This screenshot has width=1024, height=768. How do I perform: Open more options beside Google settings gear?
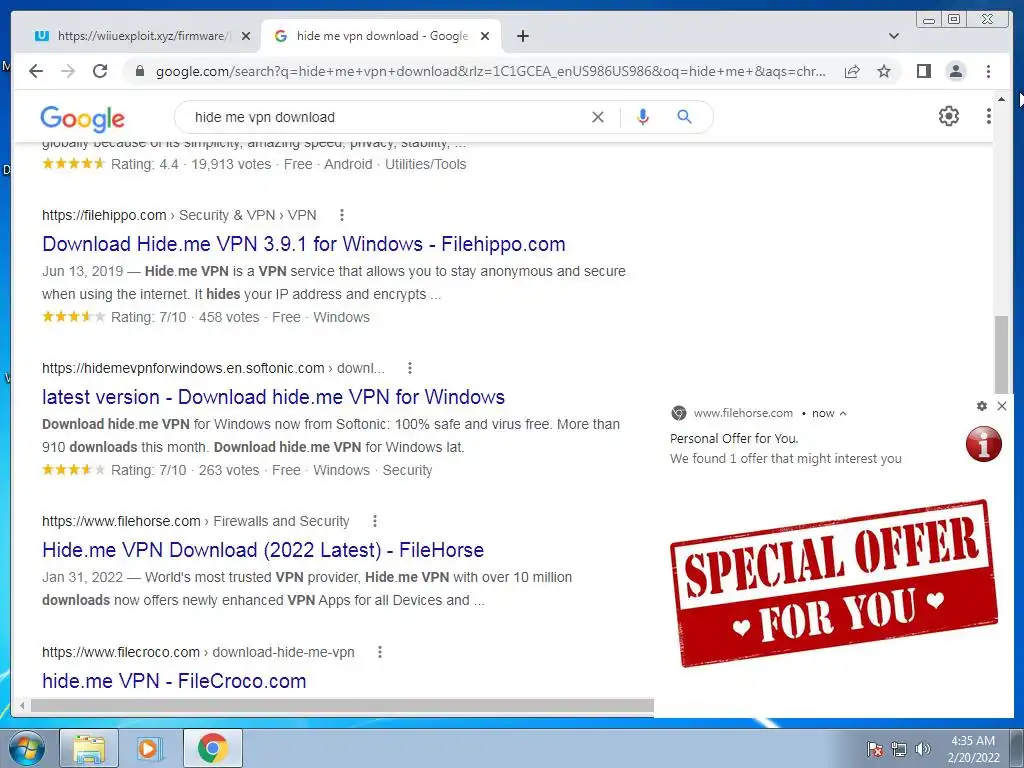point(988,116)
